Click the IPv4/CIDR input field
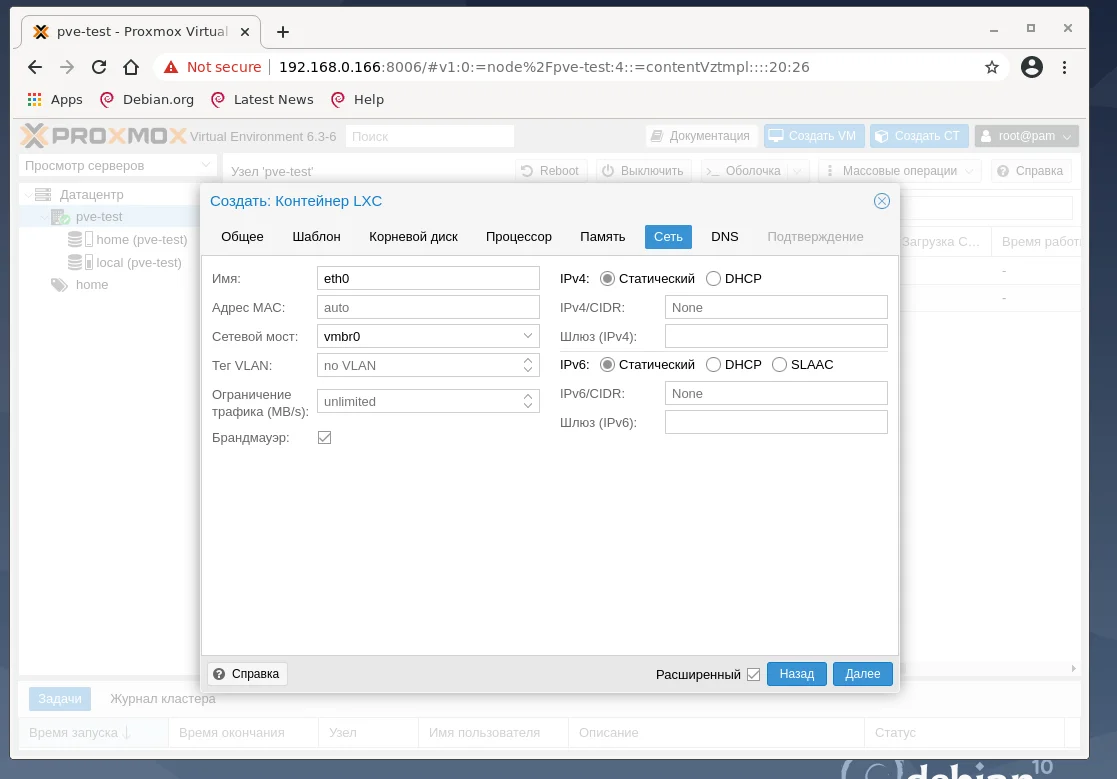This screenshot has height=779, width=1117. [776, 307]
